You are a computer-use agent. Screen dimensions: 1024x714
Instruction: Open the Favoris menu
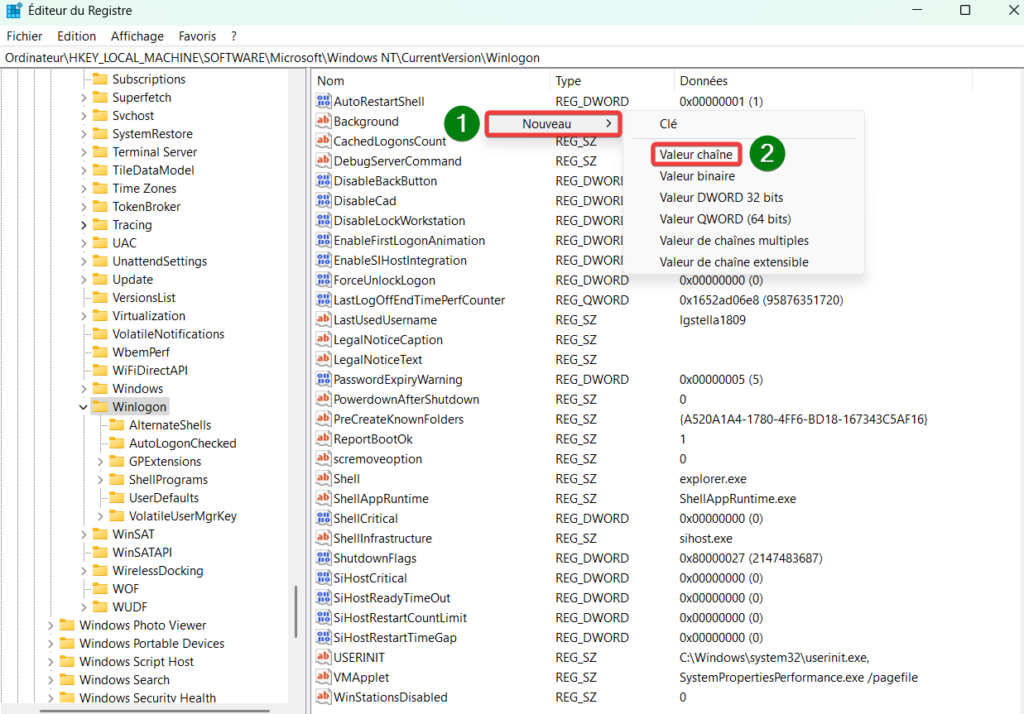pos(197,36)
